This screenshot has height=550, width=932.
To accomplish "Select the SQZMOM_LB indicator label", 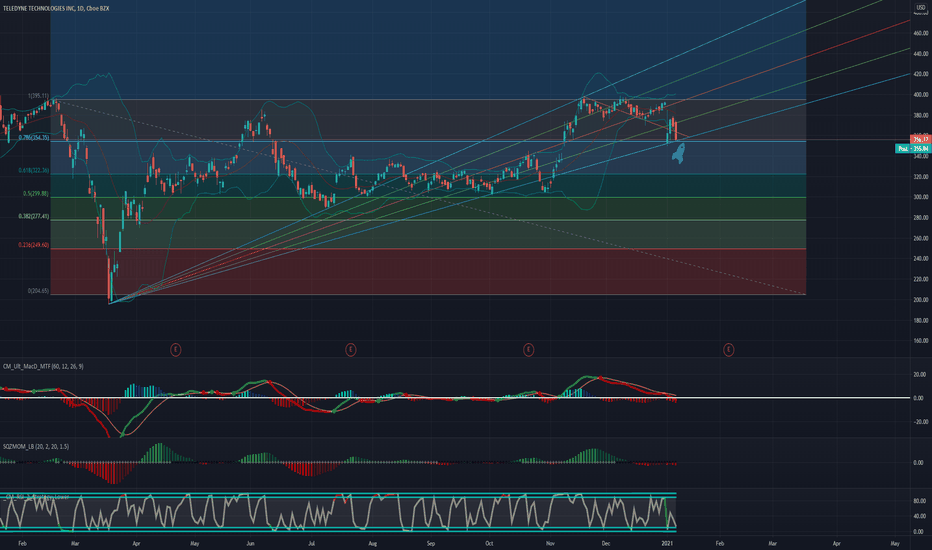I will pyautogui.click(x=36, y=446).
